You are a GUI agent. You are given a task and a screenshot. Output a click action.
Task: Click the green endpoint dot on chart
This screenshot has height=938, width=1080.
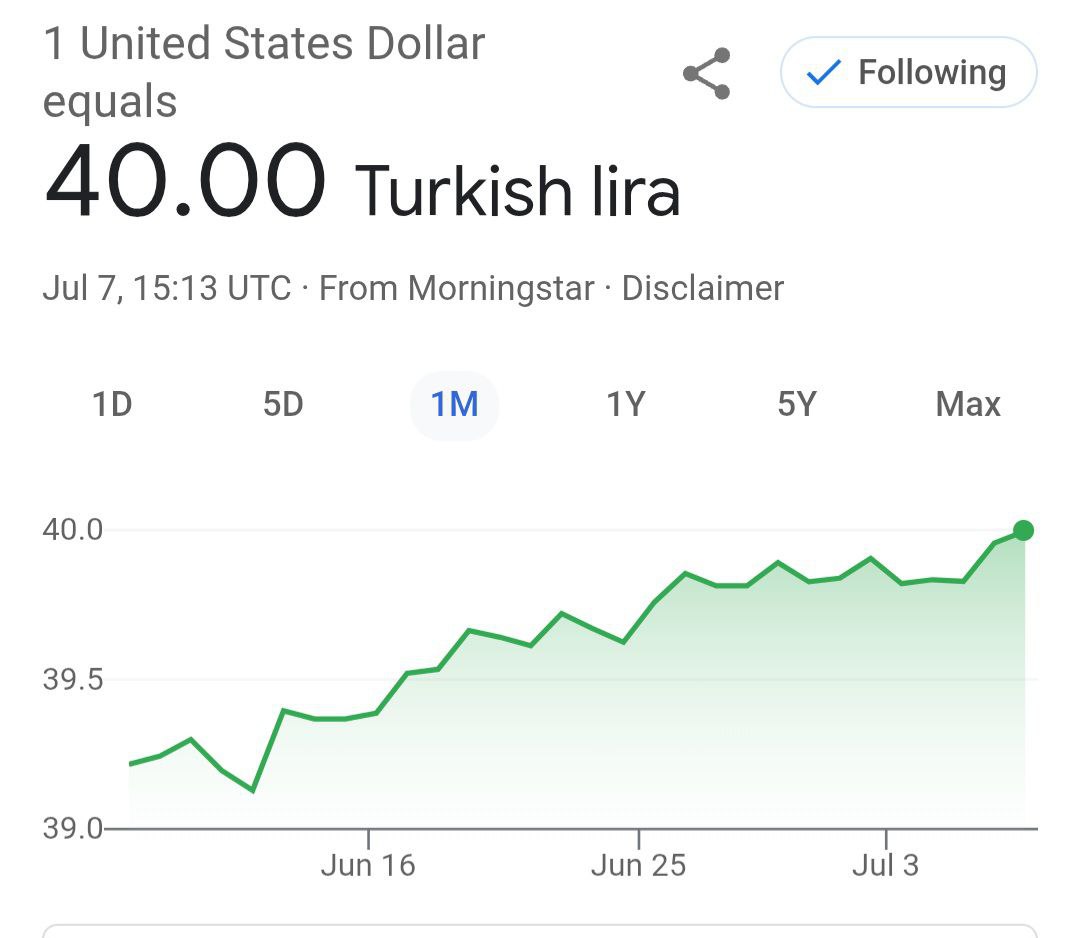tap(1024, 530)
